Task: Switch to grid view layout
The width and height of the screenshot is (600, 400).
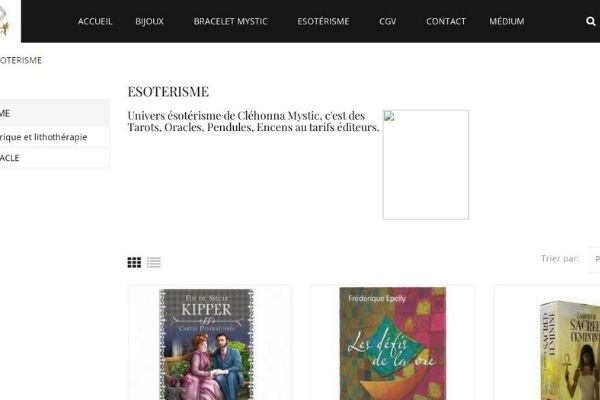Action: click(134, 262)
